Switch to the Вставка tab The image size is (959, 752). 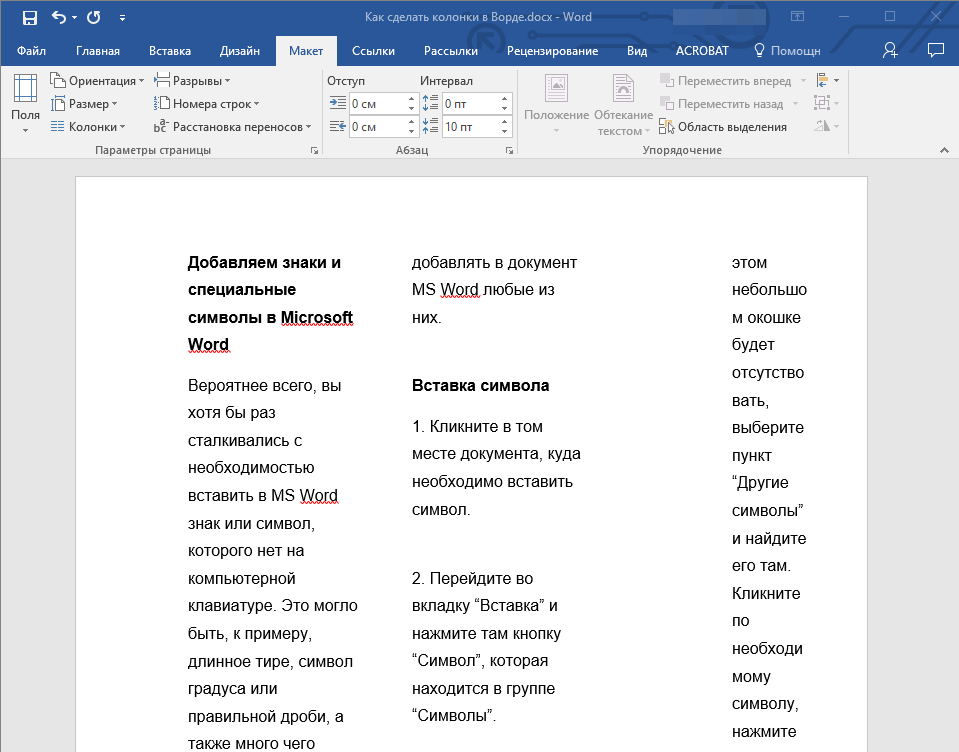click(x=170, y=51)
